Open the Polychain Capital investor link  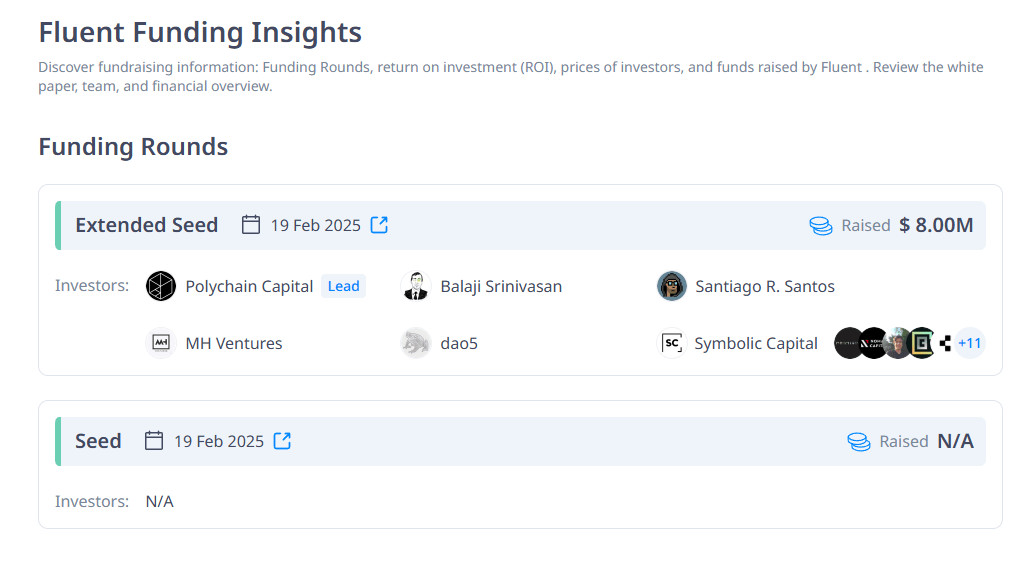(x=249, y=287)
